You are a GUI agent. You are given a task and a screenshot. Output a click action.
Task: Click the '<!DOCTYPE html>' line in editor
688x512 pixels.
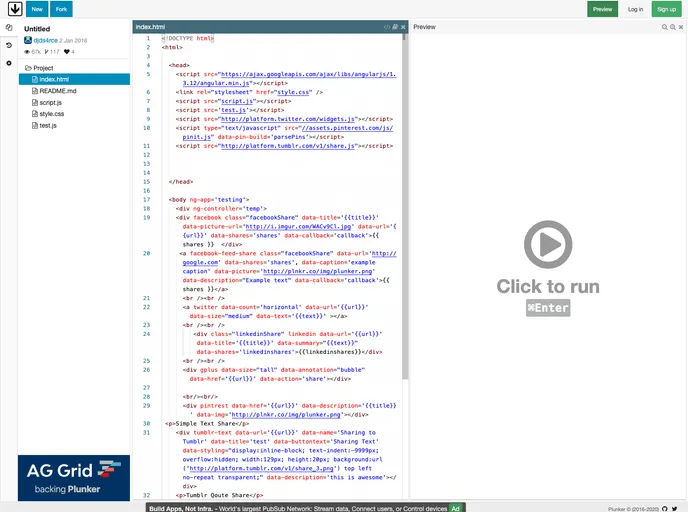188,39
